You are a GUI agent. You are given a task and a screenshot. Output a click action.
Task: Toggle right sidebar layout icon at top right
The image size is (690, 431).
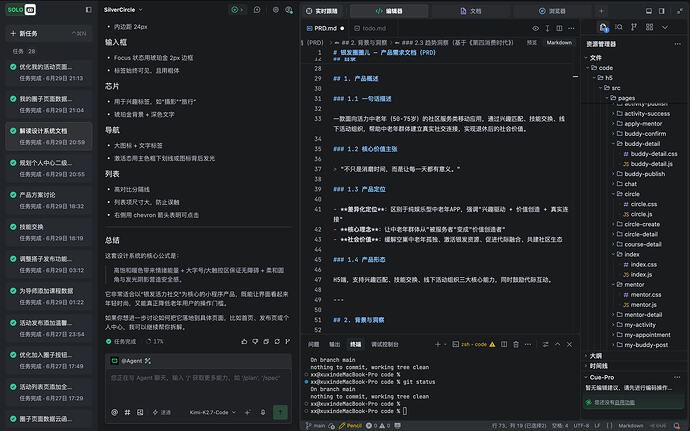coord(661,11)
